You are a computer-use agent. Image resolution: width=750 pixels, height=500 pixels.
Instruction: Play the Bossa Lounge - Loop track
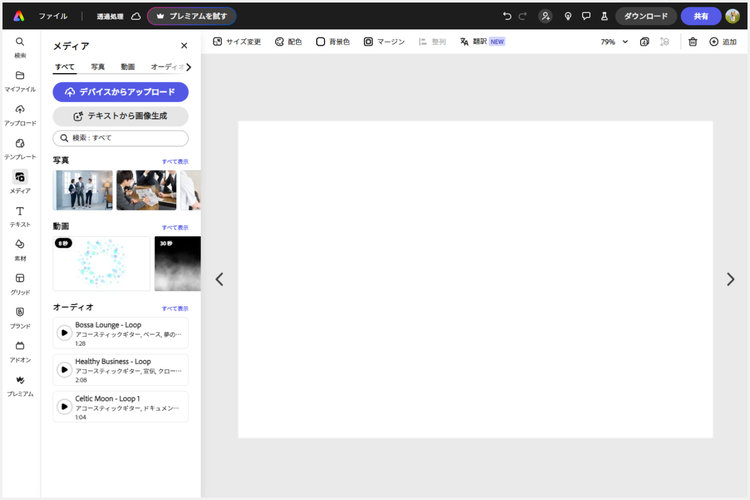click(64, 333)
